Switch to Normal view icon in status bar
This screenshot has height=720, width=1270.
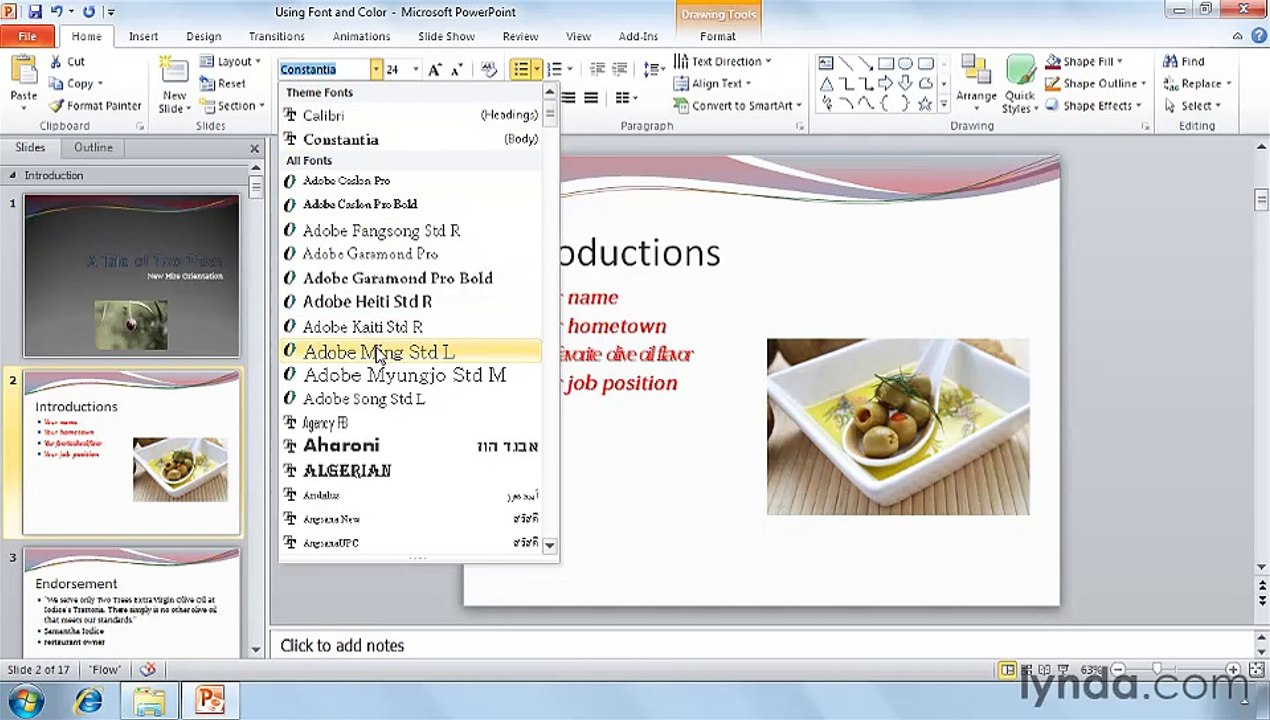click(1008, 669)
